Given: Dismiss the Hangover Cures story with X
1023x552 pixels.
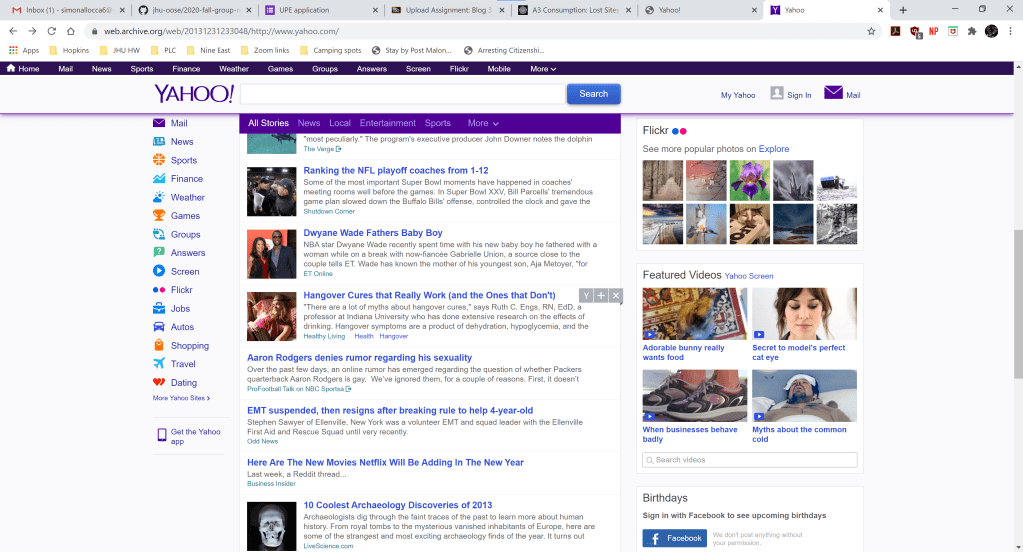Looking at the screenshot, I should tap(616, 295).
